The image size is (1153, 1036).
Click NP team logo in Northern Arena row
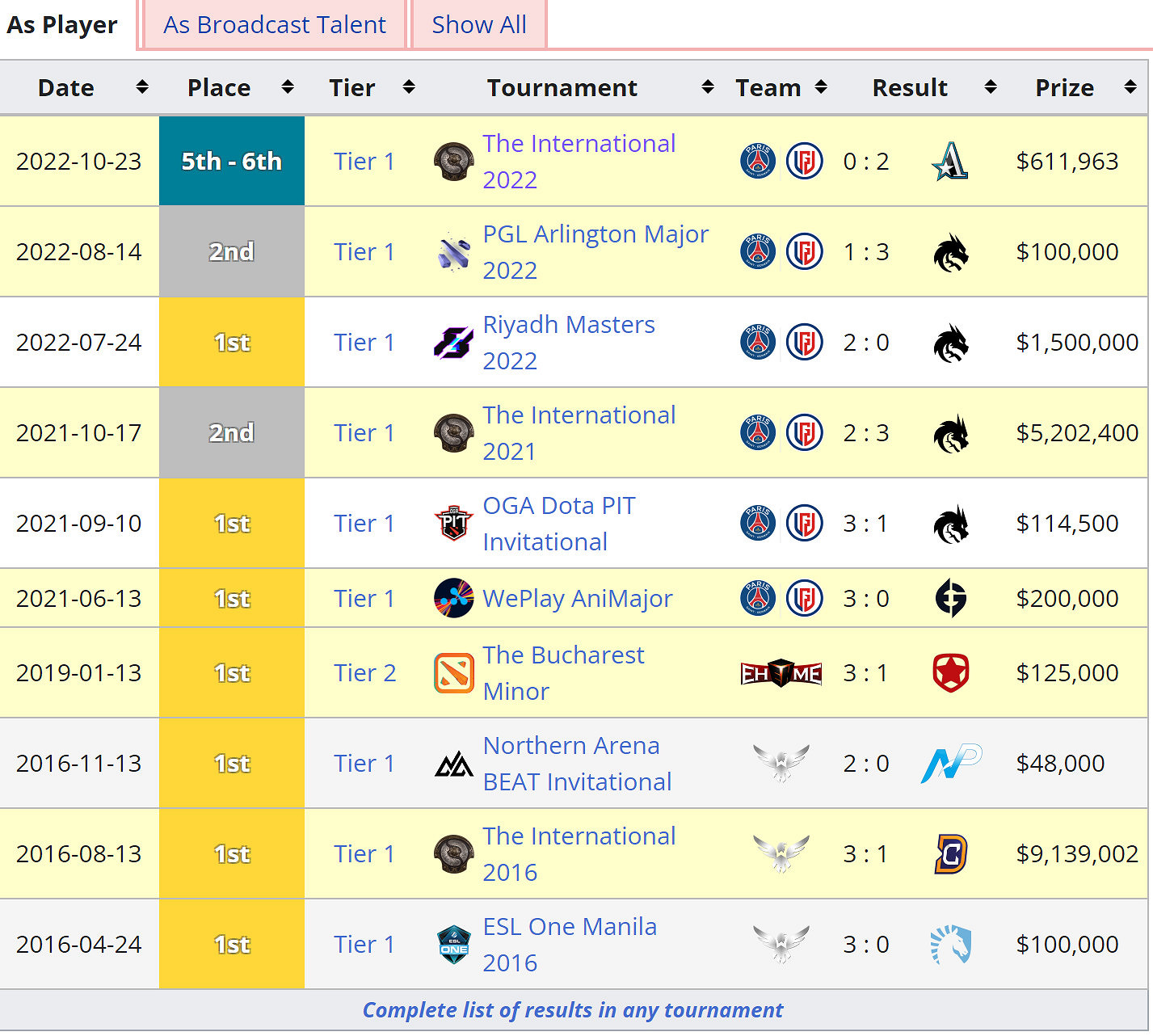(950, 764)
